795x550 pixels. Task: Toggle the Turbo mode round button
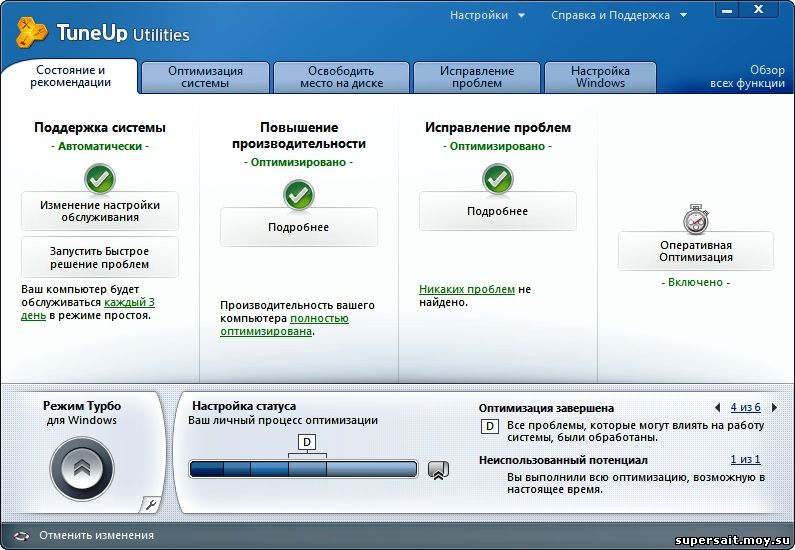(x=82, y=468)
